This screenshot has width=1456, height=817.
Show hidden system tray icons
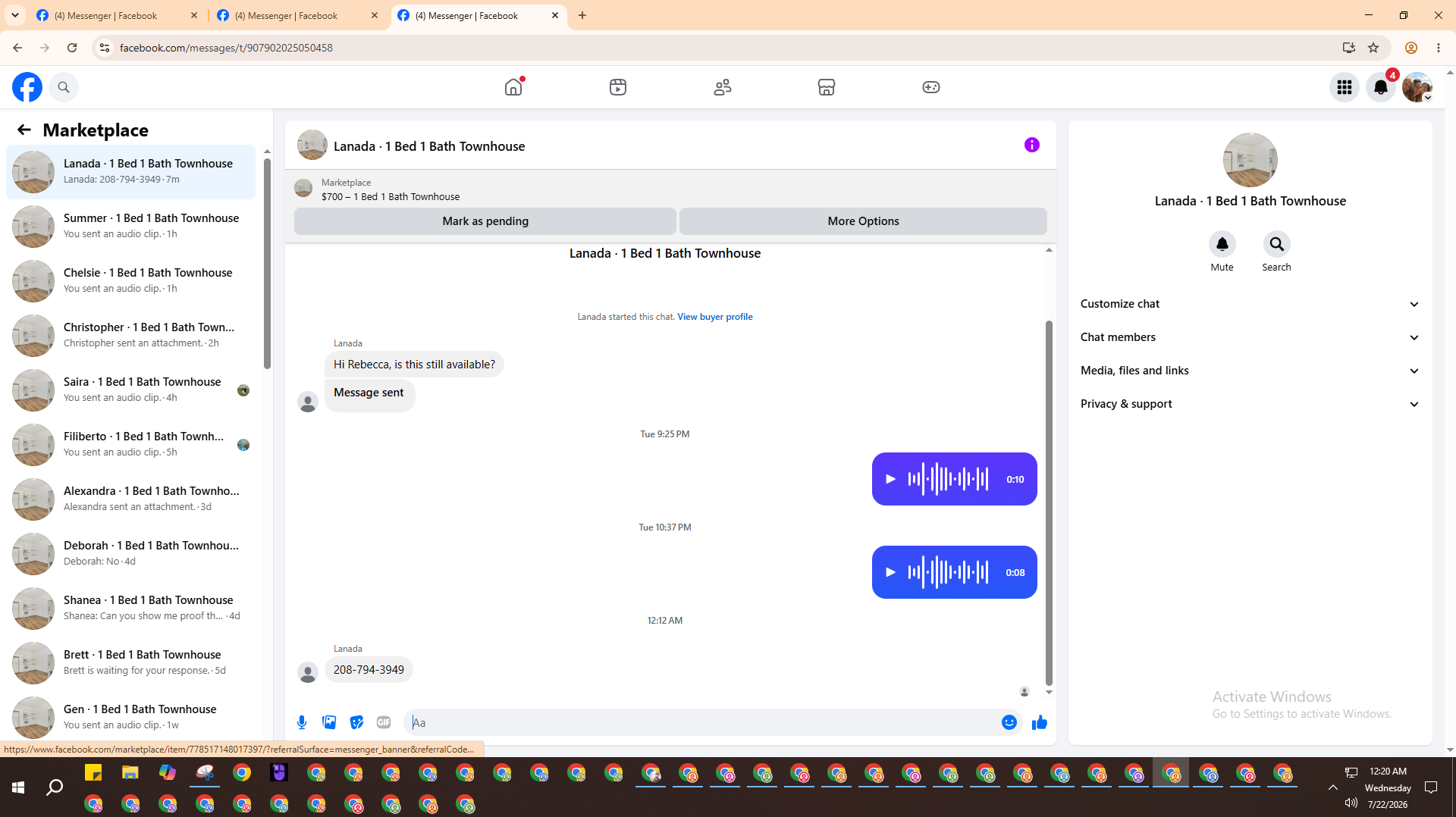click(x=1332, y=787)
